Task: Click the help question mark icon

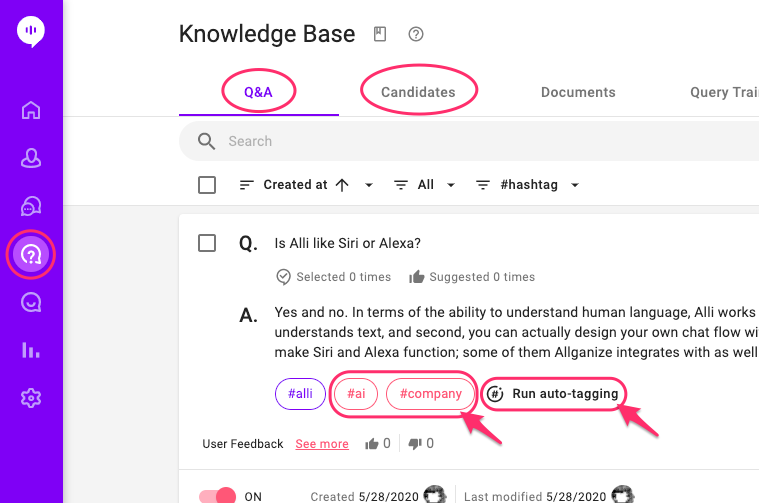Action: [x=416, y=34]
